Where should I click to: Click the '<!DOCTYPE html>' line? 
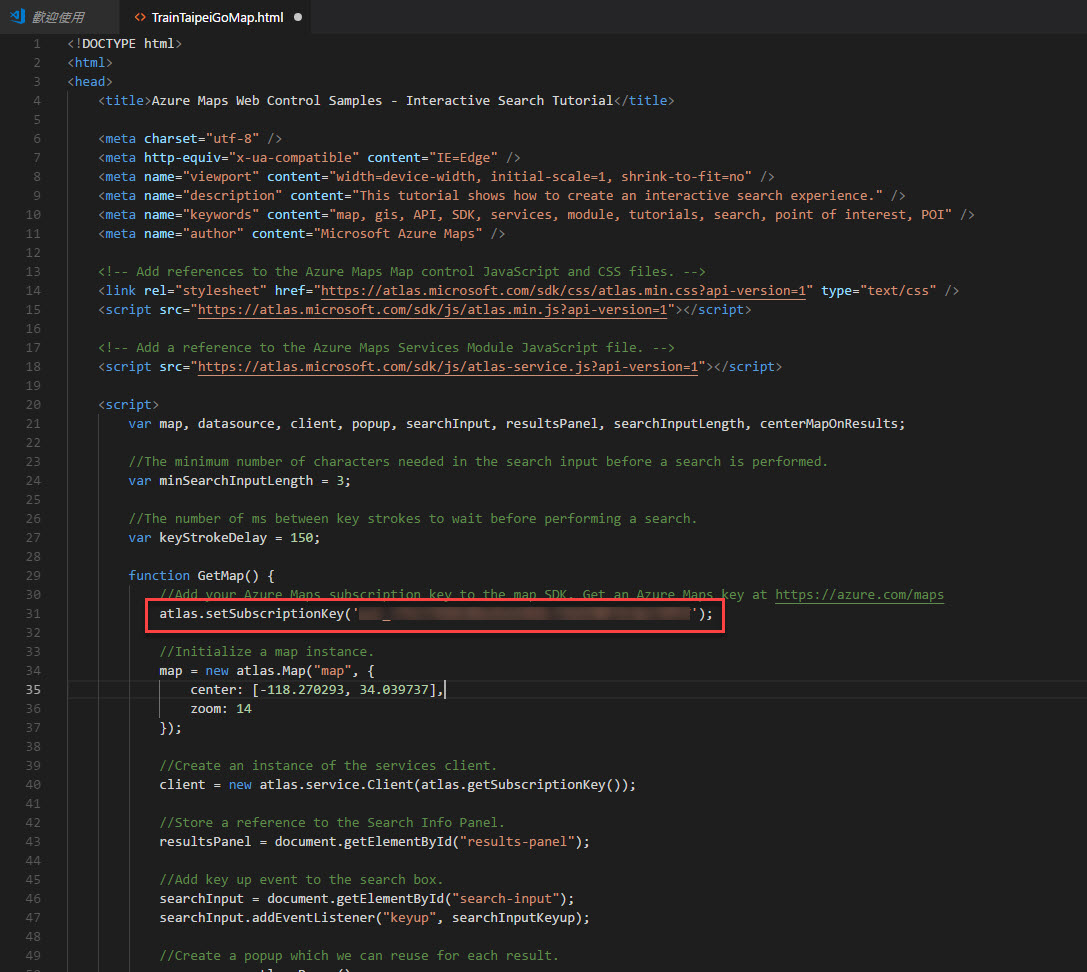(x=124, y=44)
